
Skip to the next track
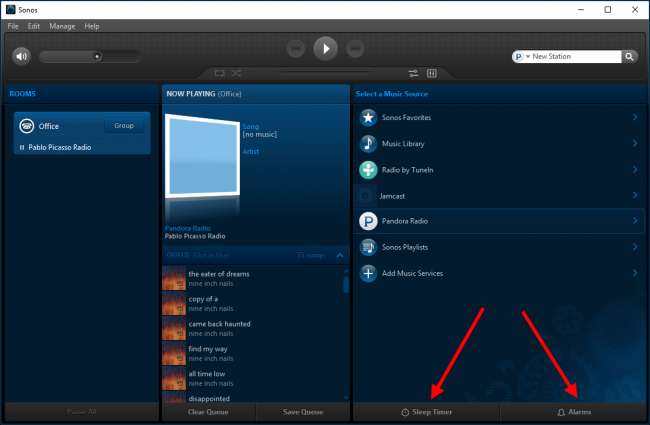pyautogui.click(x=355, y=49)
